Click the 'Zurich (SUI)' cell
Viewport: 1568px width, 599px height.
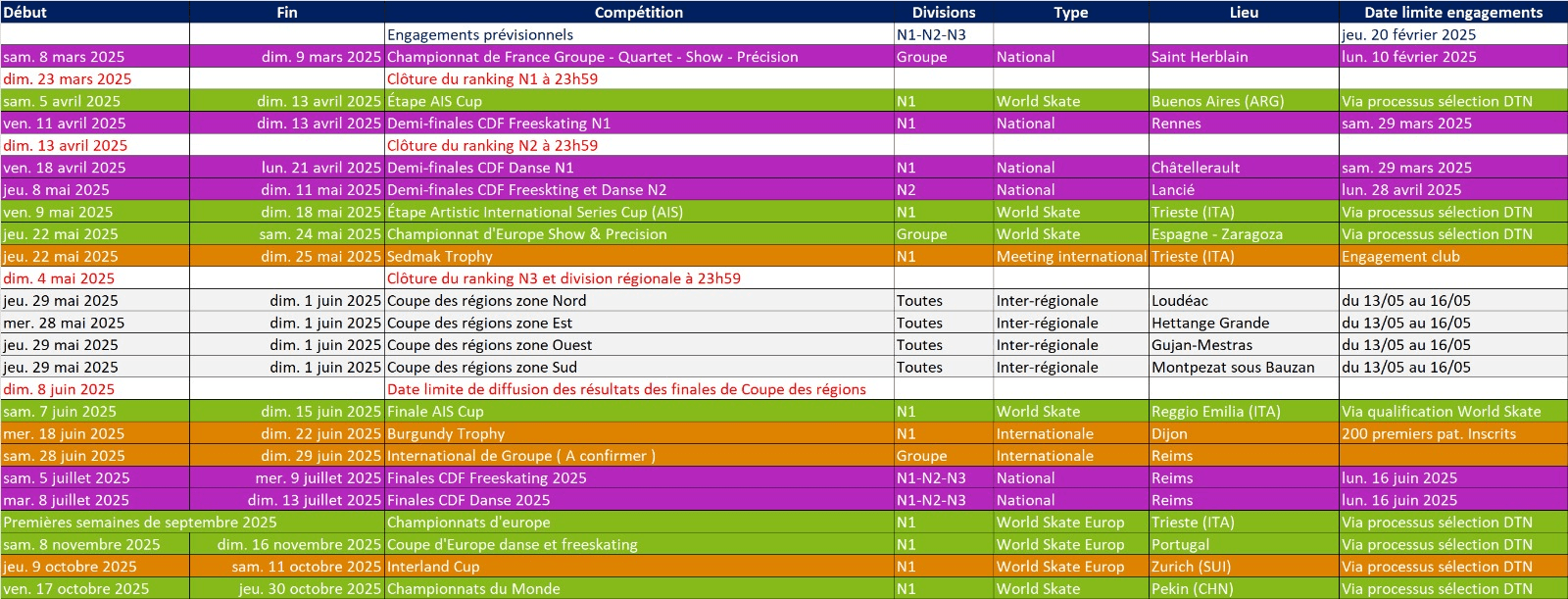[x=1244, y=567]
